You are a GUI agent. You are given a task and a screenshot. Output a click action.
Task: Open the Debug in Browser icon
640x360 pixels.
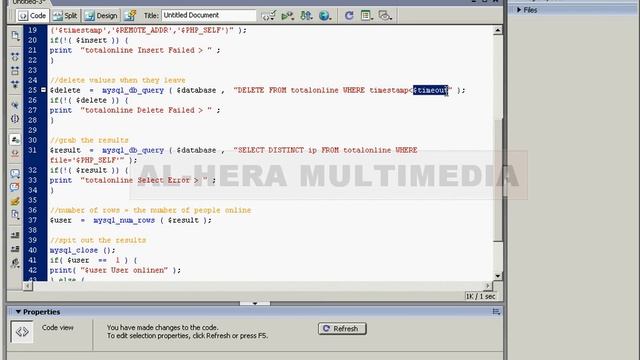coord(287,16)
